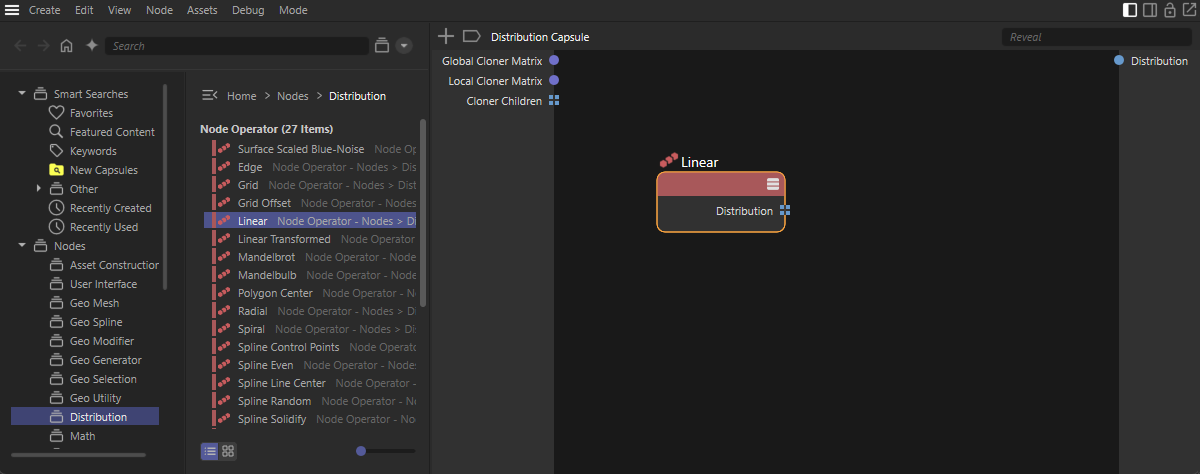
Task: Open the hamburger main menu icon
Action: click(12, 10)
